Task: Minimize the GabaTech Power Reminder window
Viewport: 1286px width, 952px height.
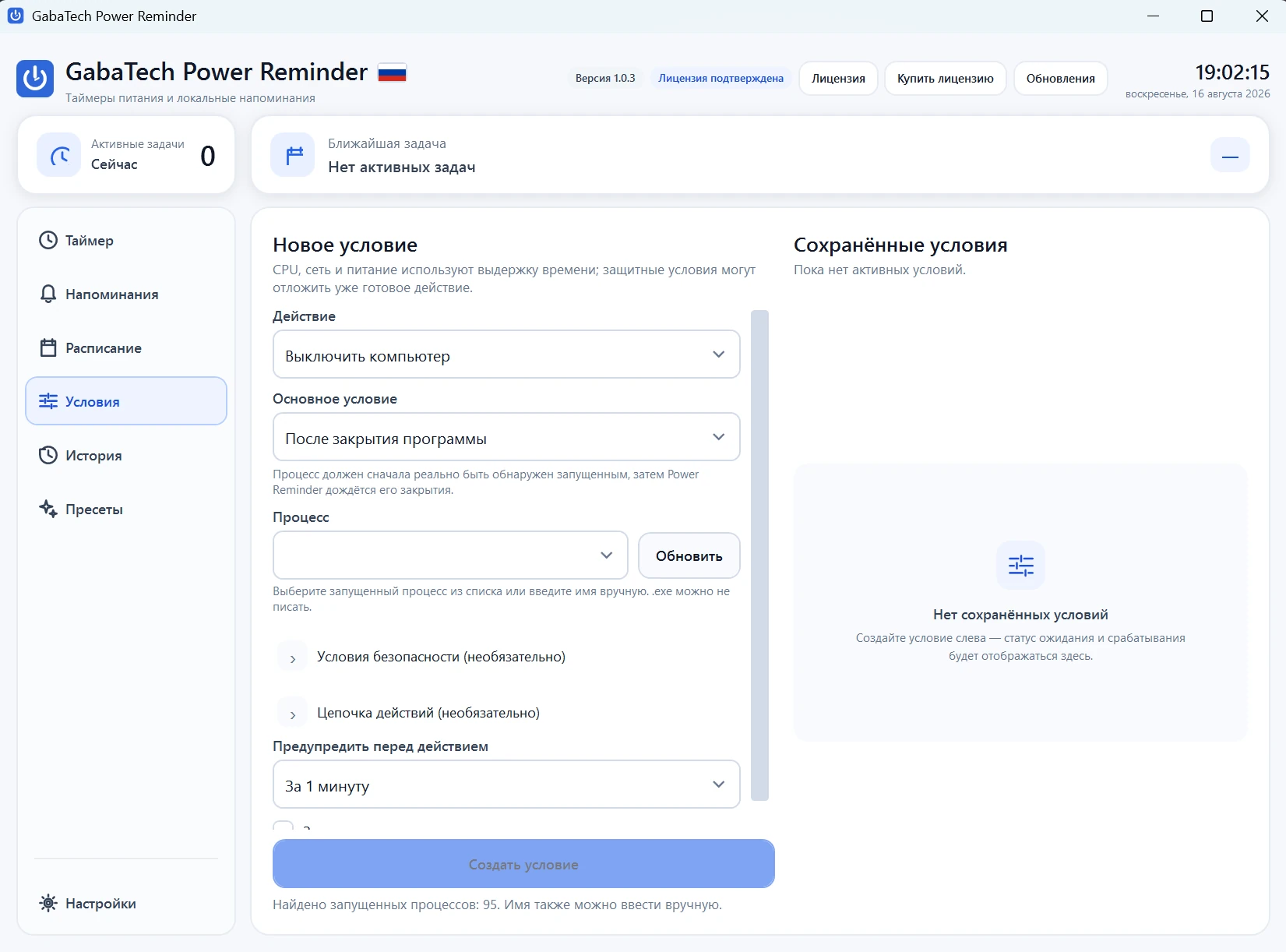Action: (1154, 16)
